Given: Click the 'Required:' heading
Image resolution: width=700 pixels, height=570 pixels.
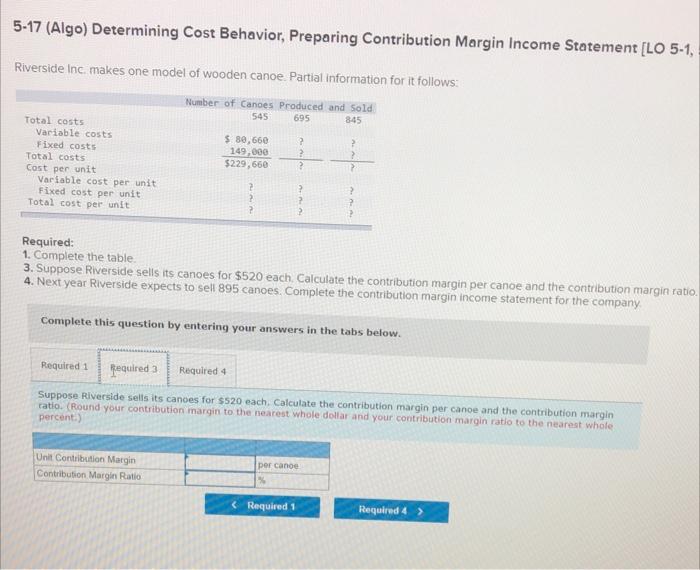Looking at the screenshot, I should pyautogui.click(x=48, y=242).
